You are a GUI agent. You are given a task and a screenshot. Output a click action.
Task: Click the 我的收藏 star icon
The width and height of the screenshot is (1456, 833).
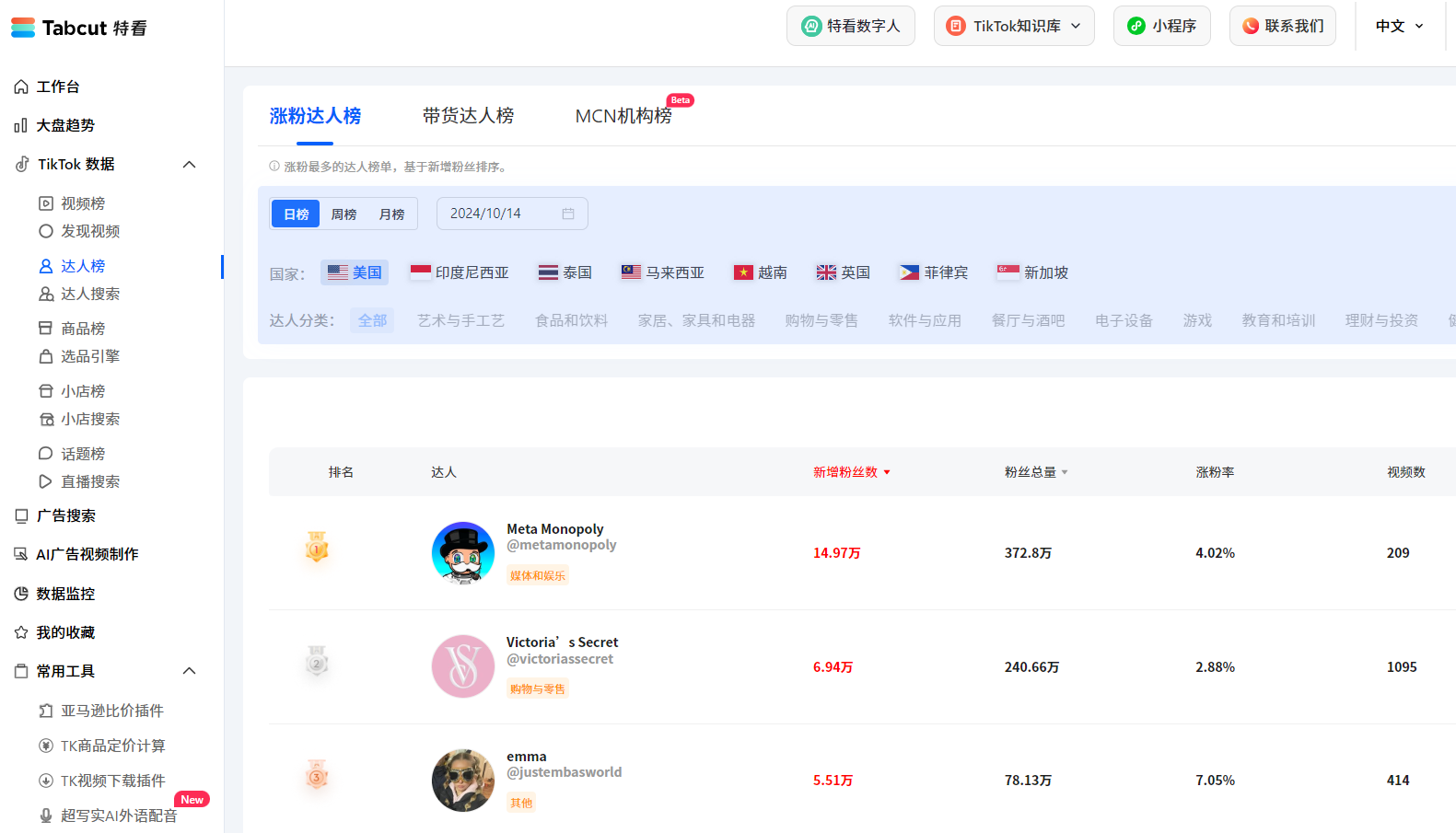(x=21, y=632)
